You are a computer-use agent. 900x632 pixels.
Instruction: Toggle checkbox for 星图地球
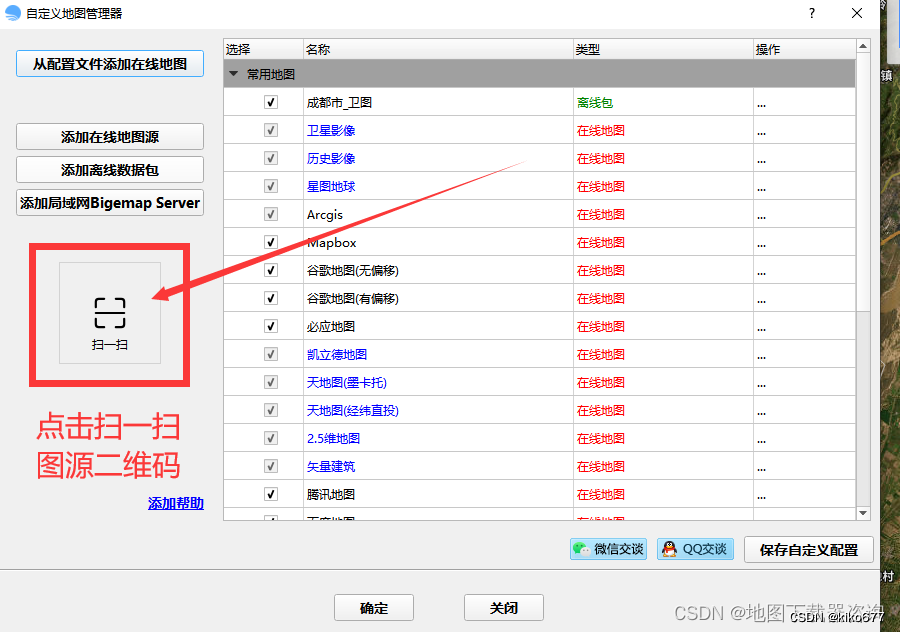pyautogui.click(x=271, y=187)
